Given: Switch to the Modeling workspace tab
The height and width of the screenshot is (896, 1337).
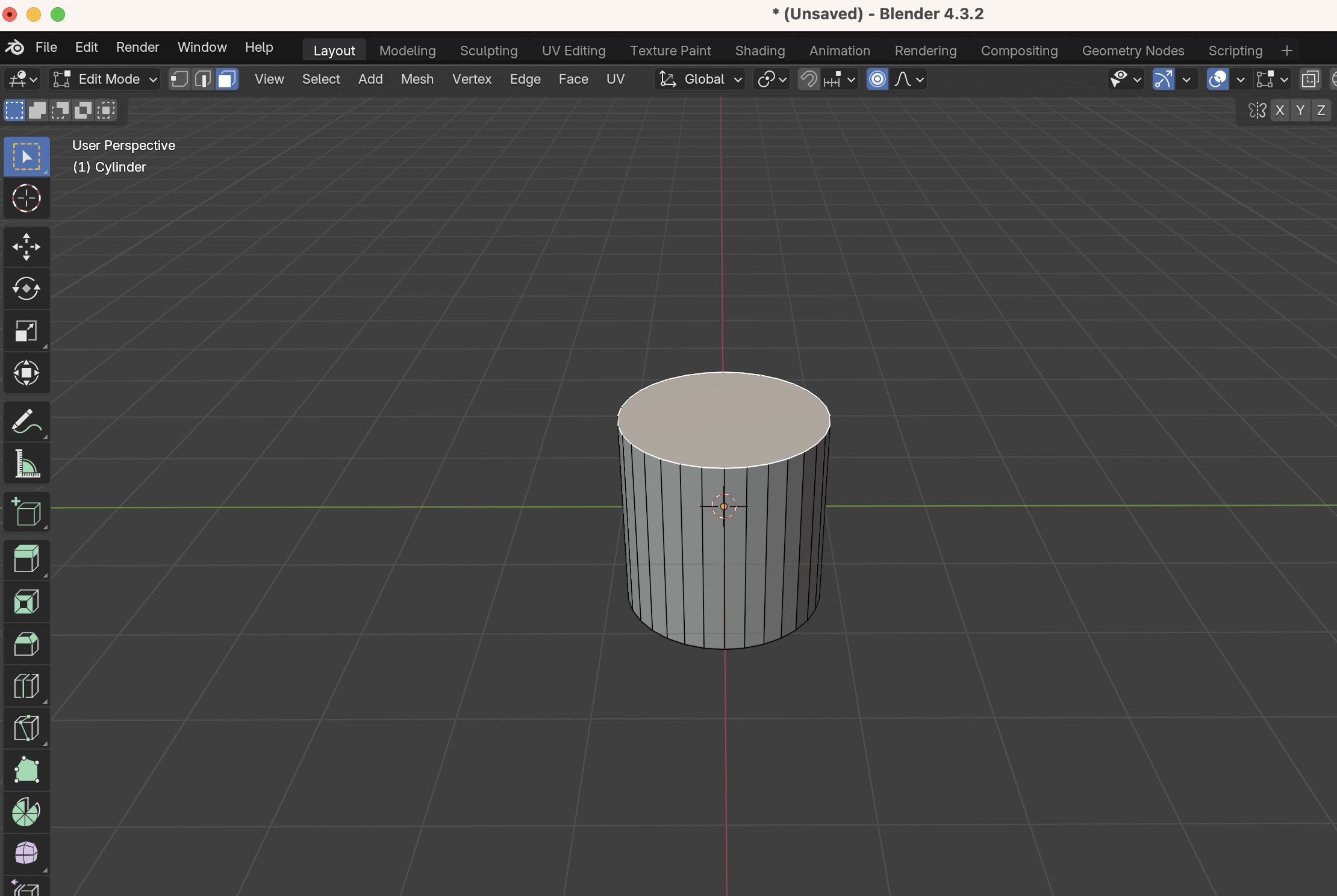Looking at the screenshot, I should pyautogui.click(x=408, y=51).
